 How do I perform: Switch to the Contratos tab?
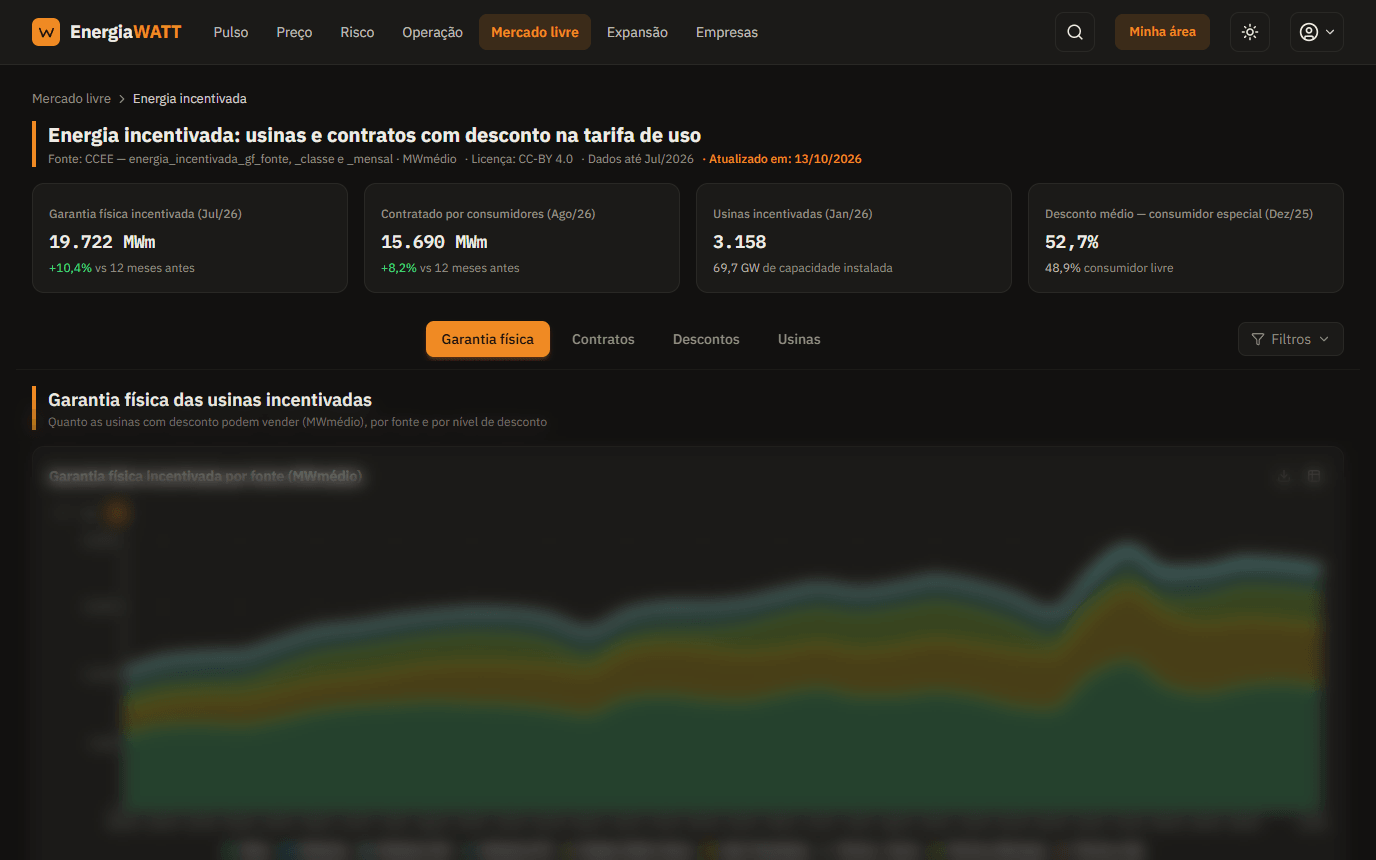pos(603,339)
